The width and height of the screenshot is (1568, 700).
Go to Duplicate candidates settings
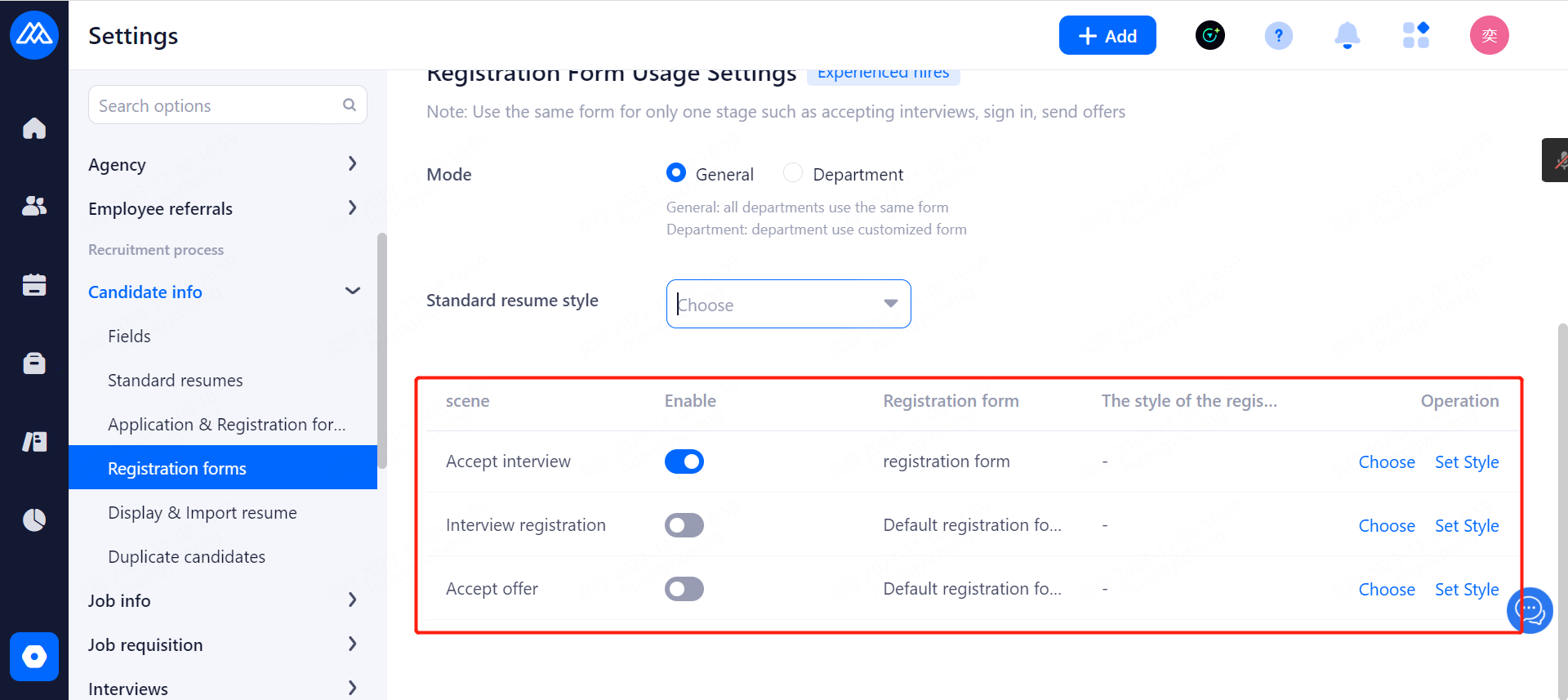(x=186, y=557)
